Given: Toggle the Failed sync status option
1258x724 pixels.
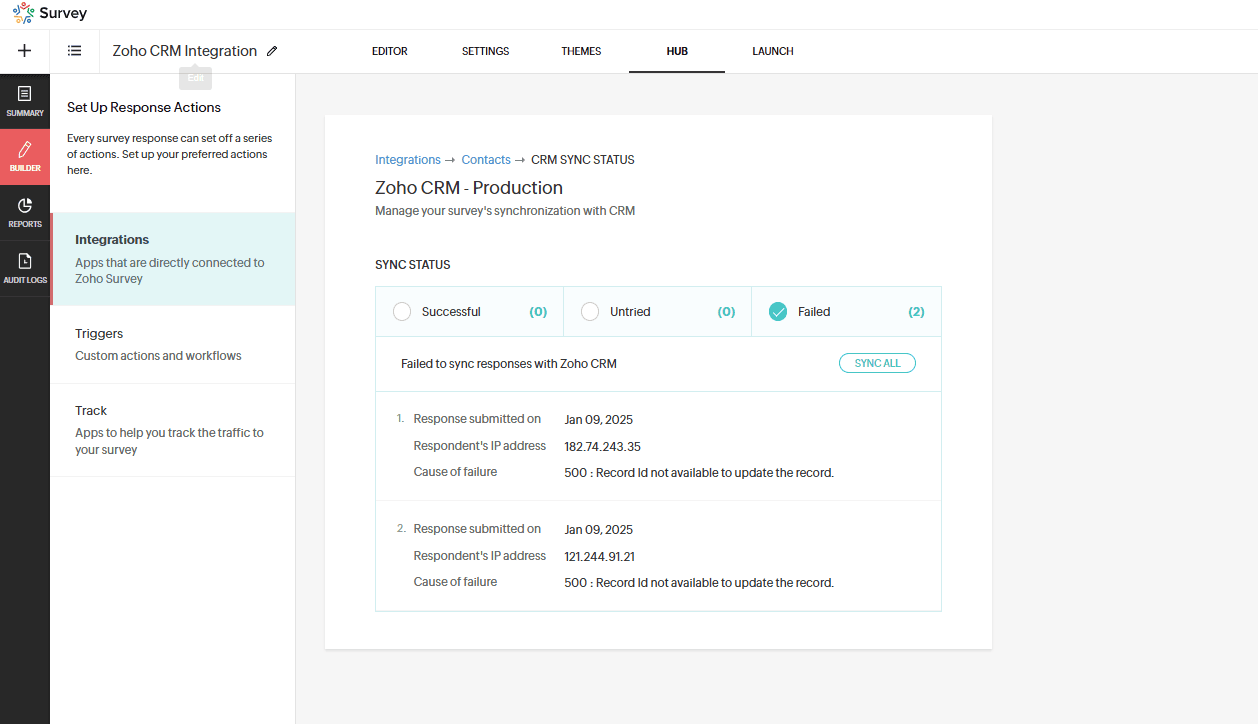Looking at the screenshot, I should pos(778,312).
